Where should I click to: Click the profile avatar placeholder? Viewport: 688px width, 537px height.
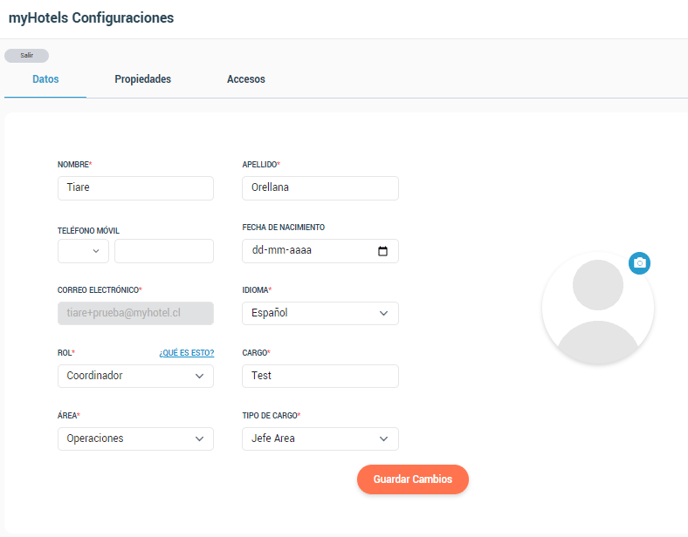click(598, 308)
